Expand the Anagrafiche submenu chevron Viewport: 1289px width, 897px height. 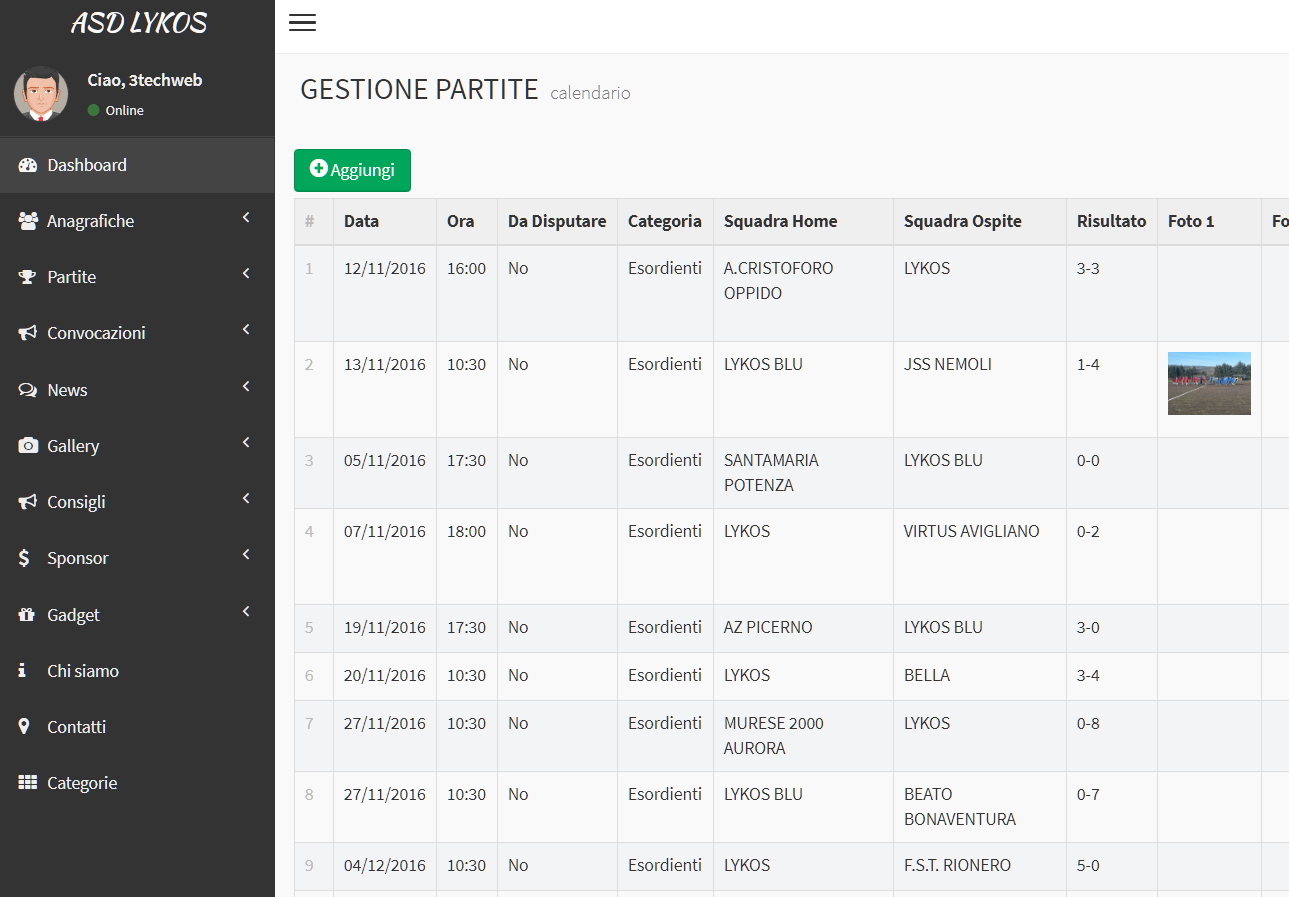click(246, 218)
